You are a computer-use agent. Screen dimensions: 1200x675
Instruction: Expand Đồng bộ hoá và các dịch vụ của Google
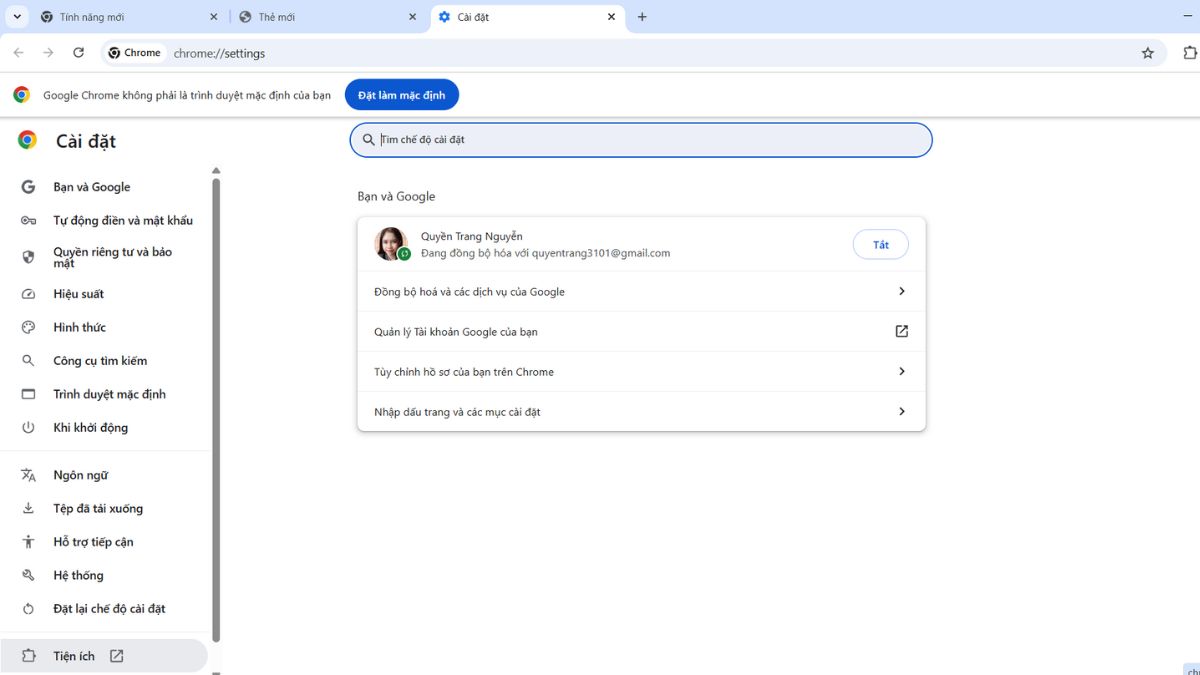click(x=641, y=292)
